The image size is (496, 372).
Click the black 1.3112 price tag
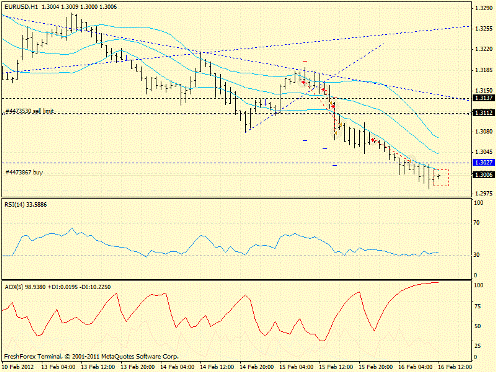coord(484,113)
